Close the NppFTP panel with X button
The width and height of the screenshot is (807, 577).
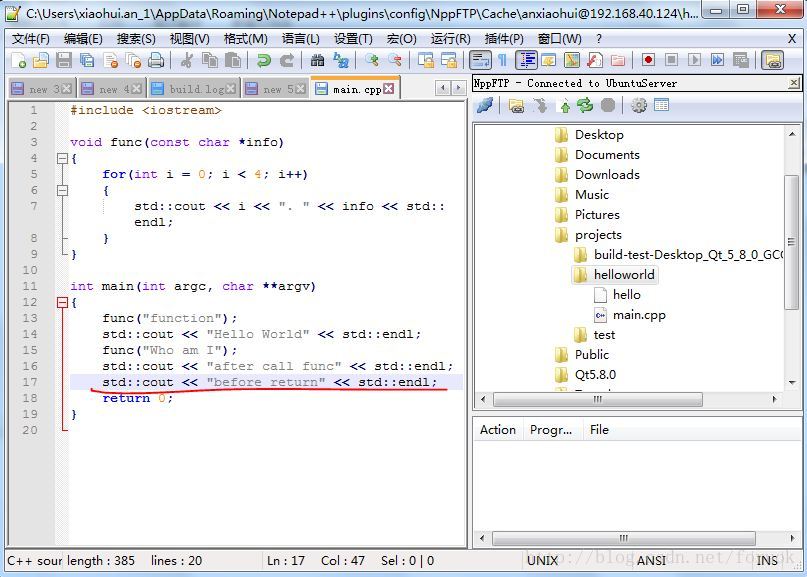794,83
